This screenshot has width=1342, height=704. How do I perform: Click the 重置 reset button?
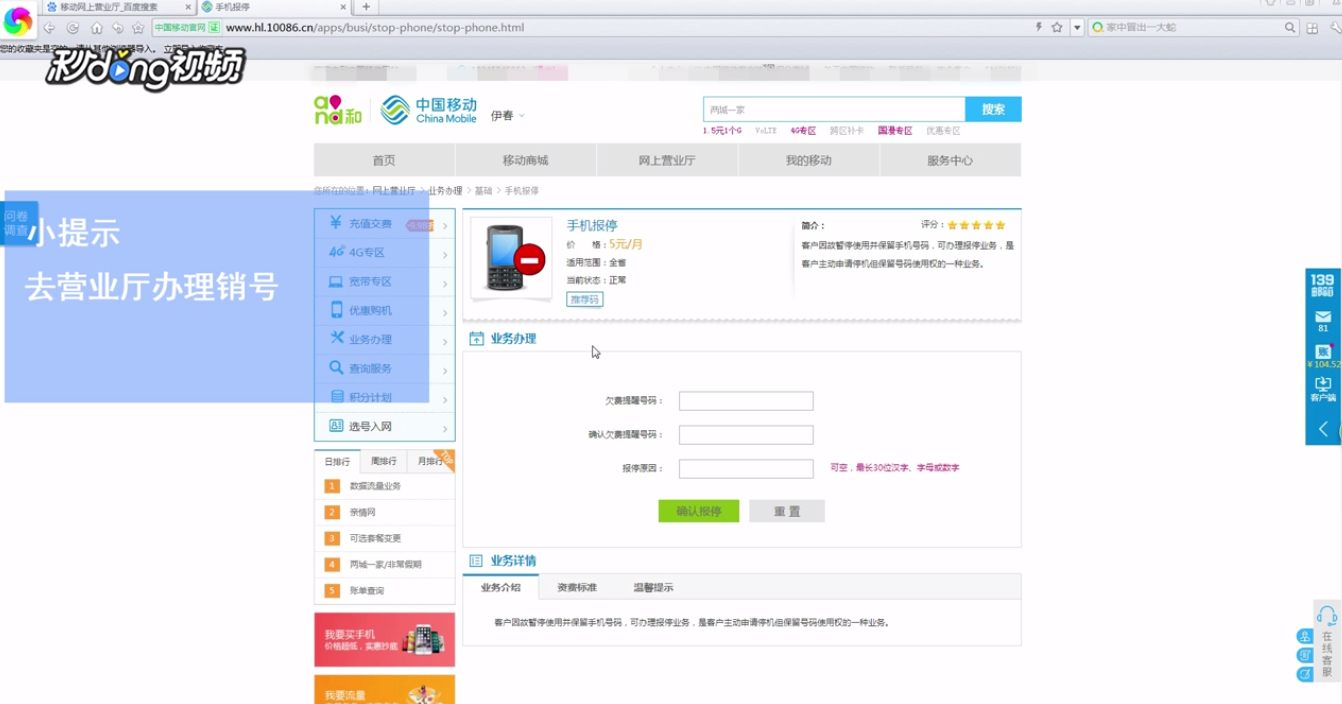[x=787, y=511]
